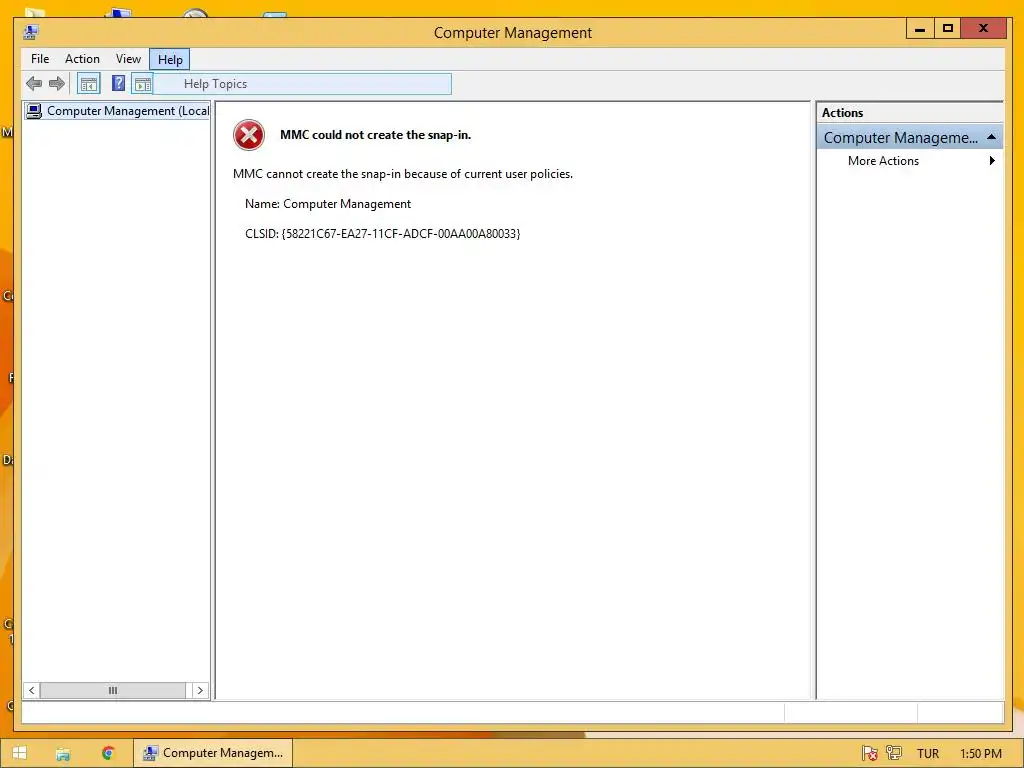1024x768 pixels.
Task: Open the Action menu
Action: [x=82, y=59]
